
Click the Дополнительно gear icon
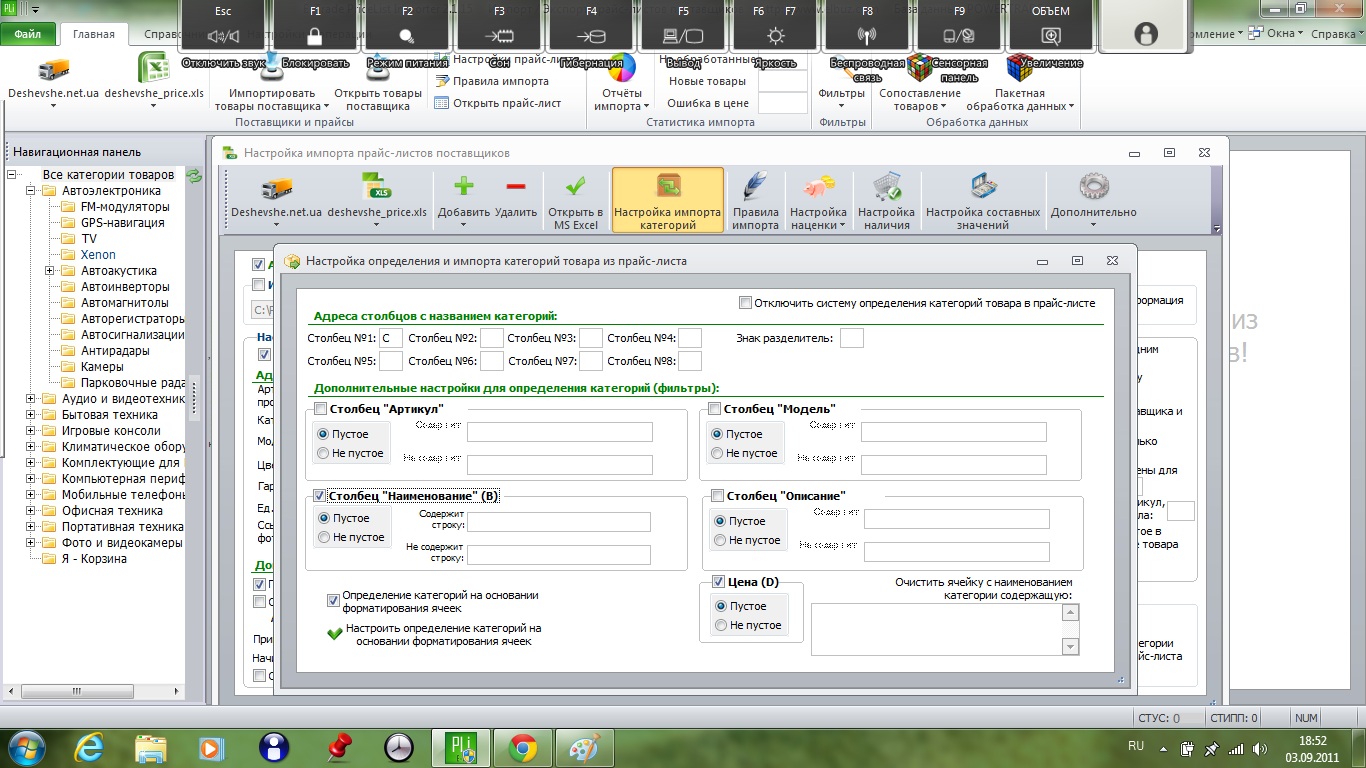1093,187
